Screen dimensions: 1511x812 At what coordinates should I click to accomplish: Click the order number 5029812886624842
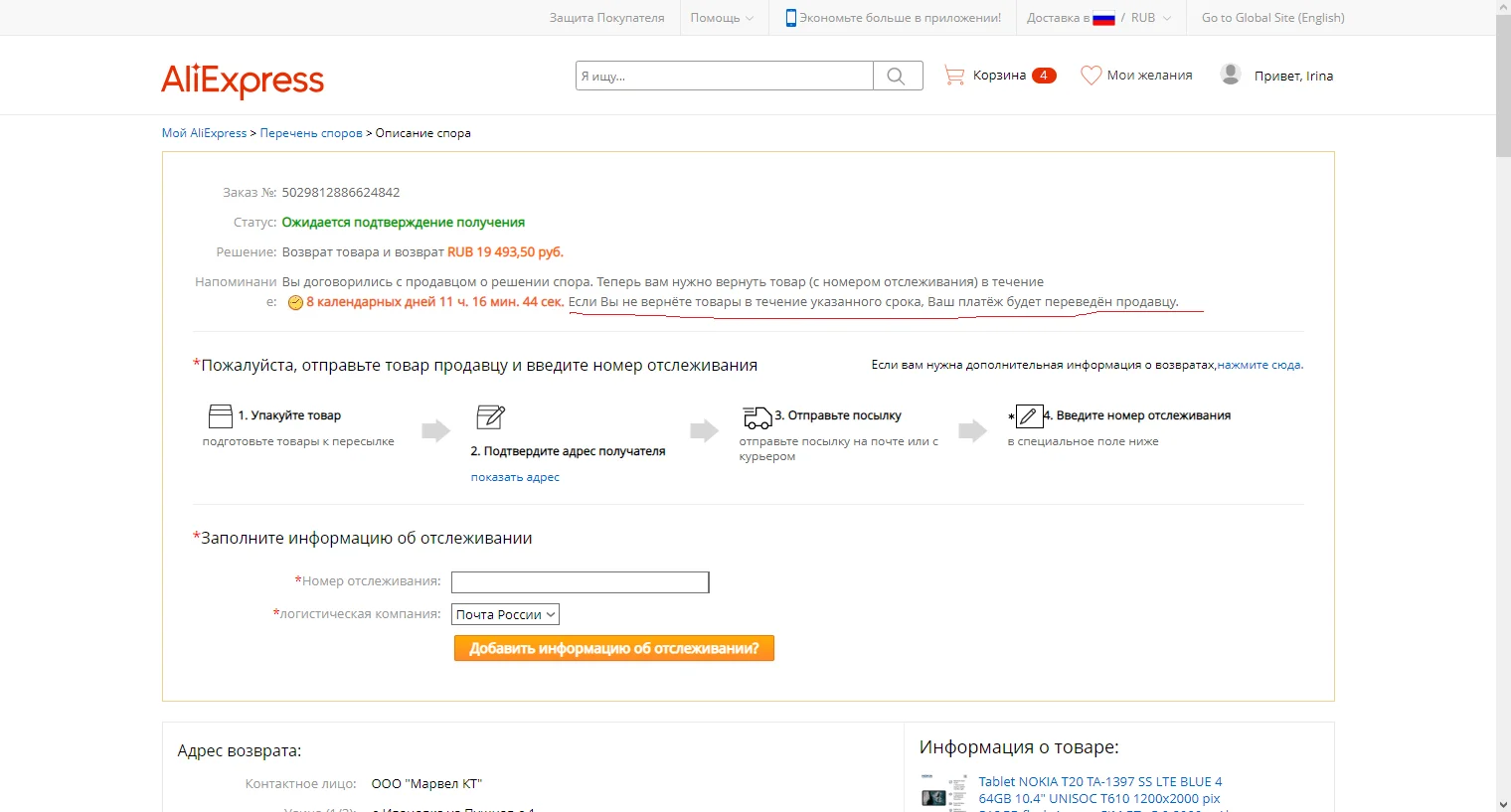point(341,193)
